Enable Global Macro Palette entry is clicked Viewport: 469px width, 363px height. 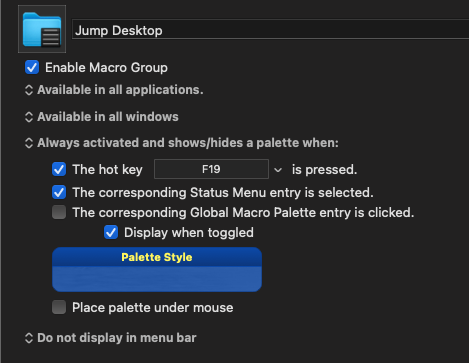pos(59,212)
